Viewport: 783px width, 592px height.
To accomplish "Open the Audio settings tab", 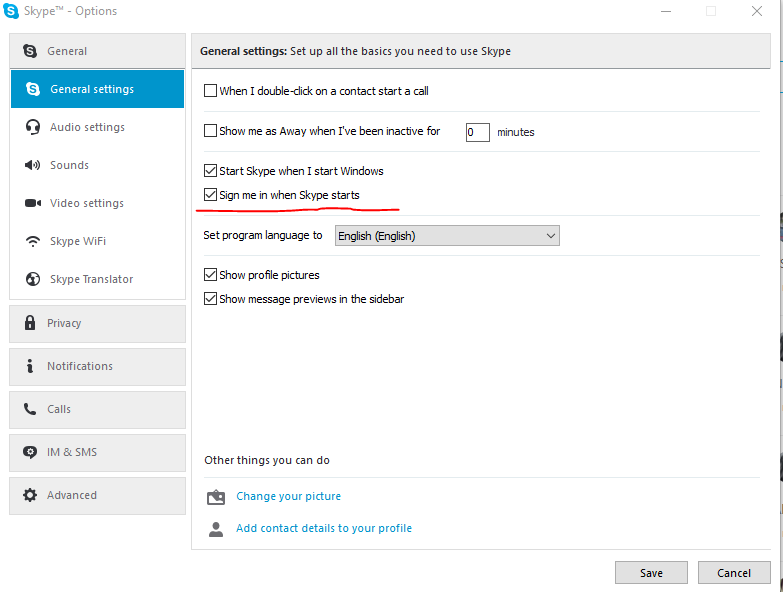I will click(x=97, y=127).
